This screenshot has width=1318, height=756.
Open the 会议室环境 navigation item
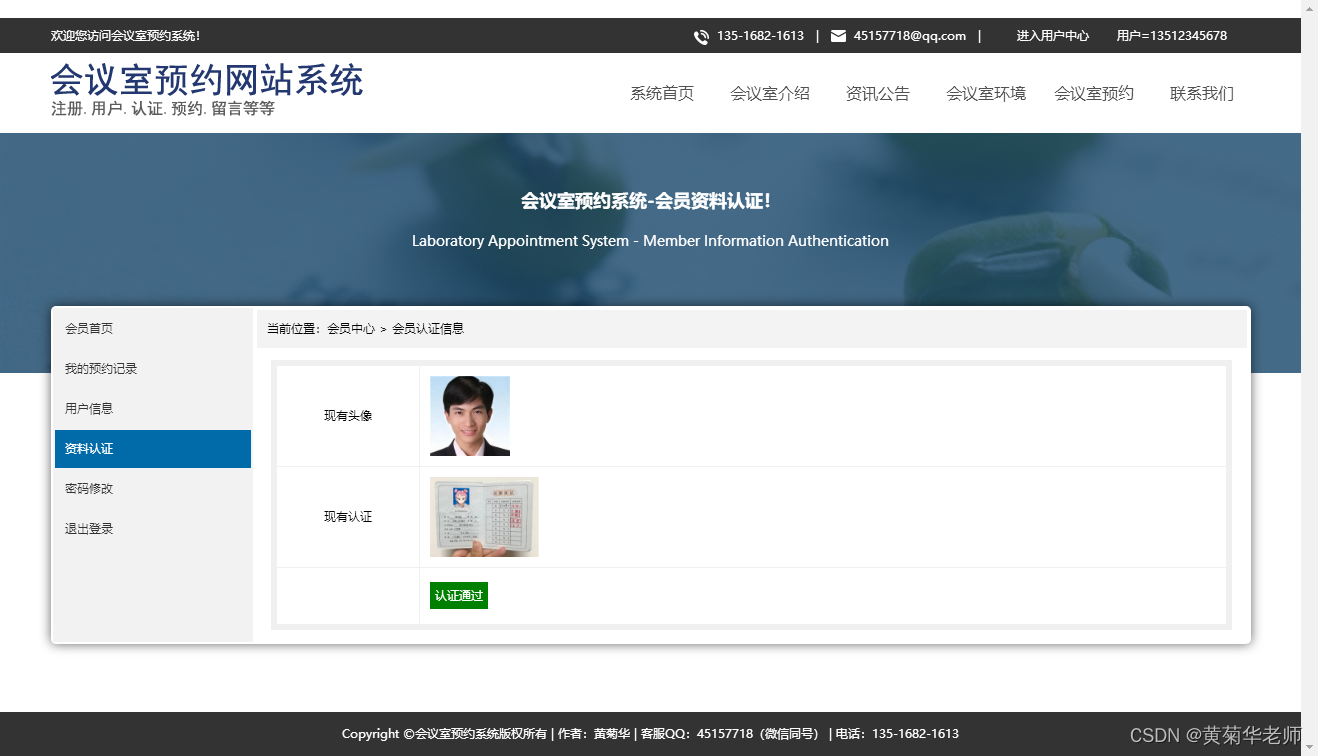pos(986,93)
